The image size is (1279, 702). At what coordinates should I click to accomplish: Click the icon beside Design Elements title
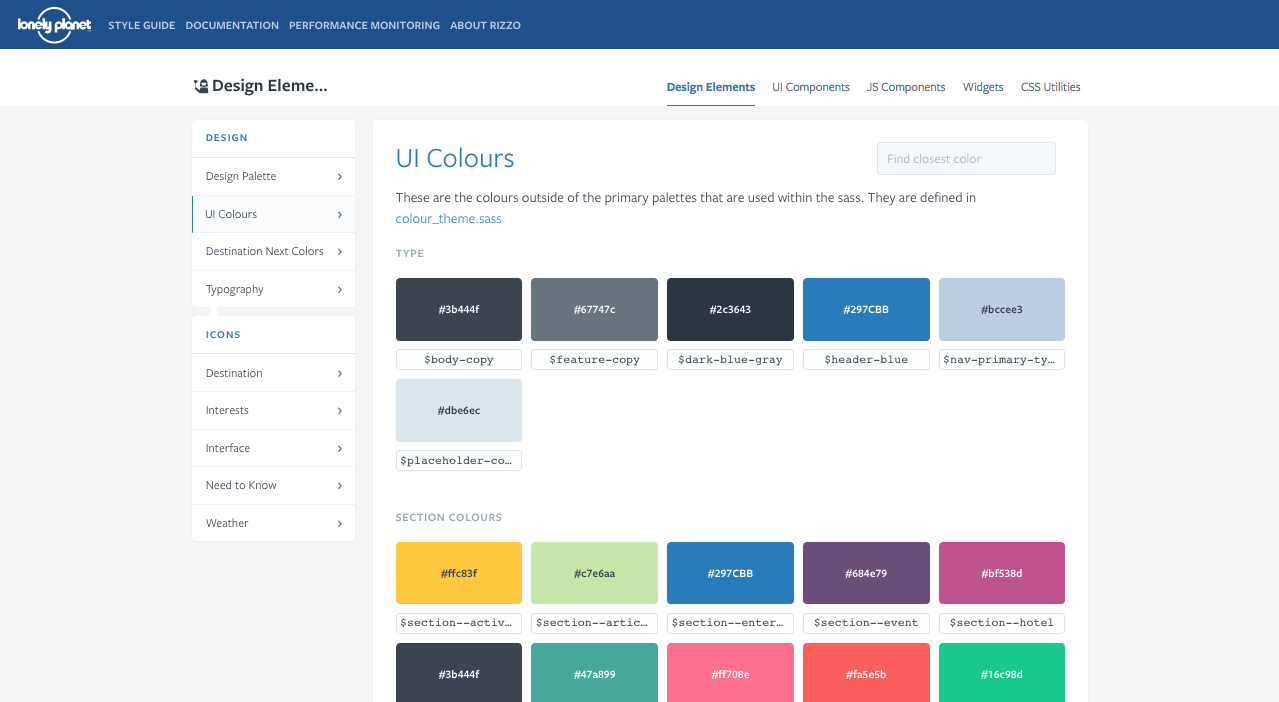[x=201, y=87]
